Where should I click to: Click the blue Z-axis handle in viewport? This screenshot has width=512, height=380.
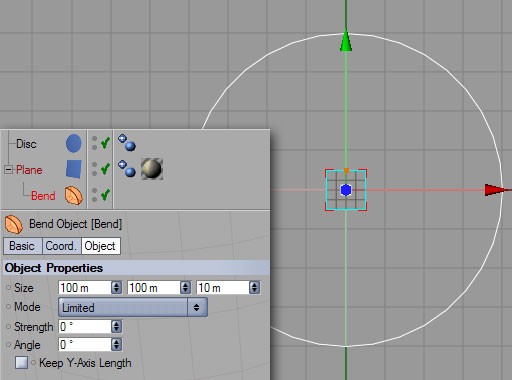346,190
